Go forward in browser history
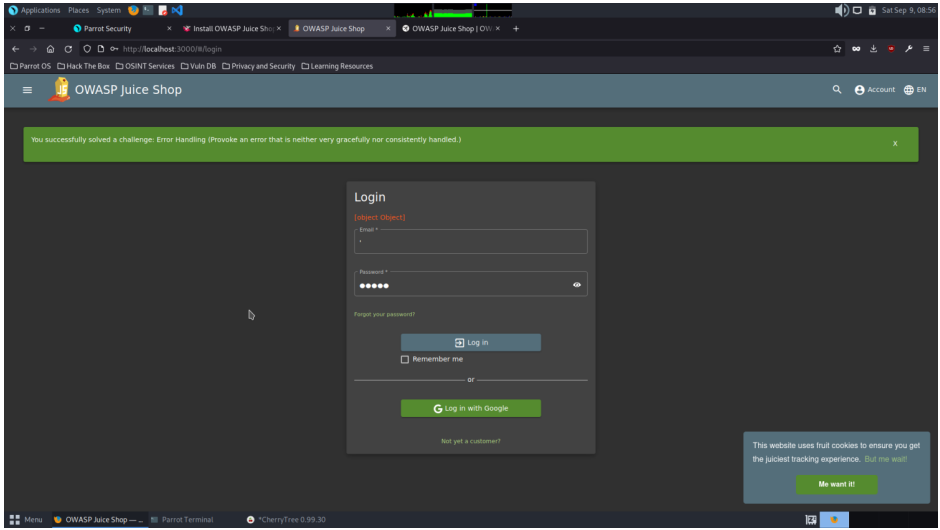This screenshot has height=530, width=940. 33,49
